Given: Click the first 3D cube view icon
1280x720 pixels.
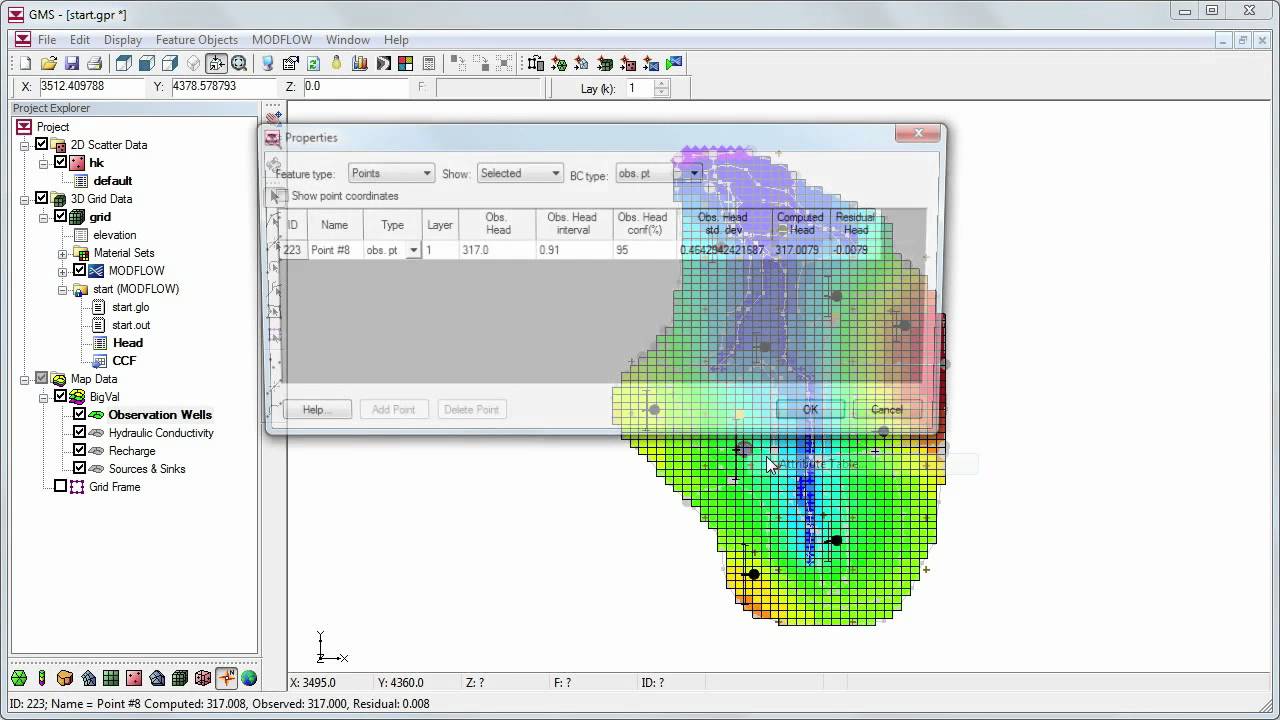Looking at the screenshot, I should pos(123,63).
